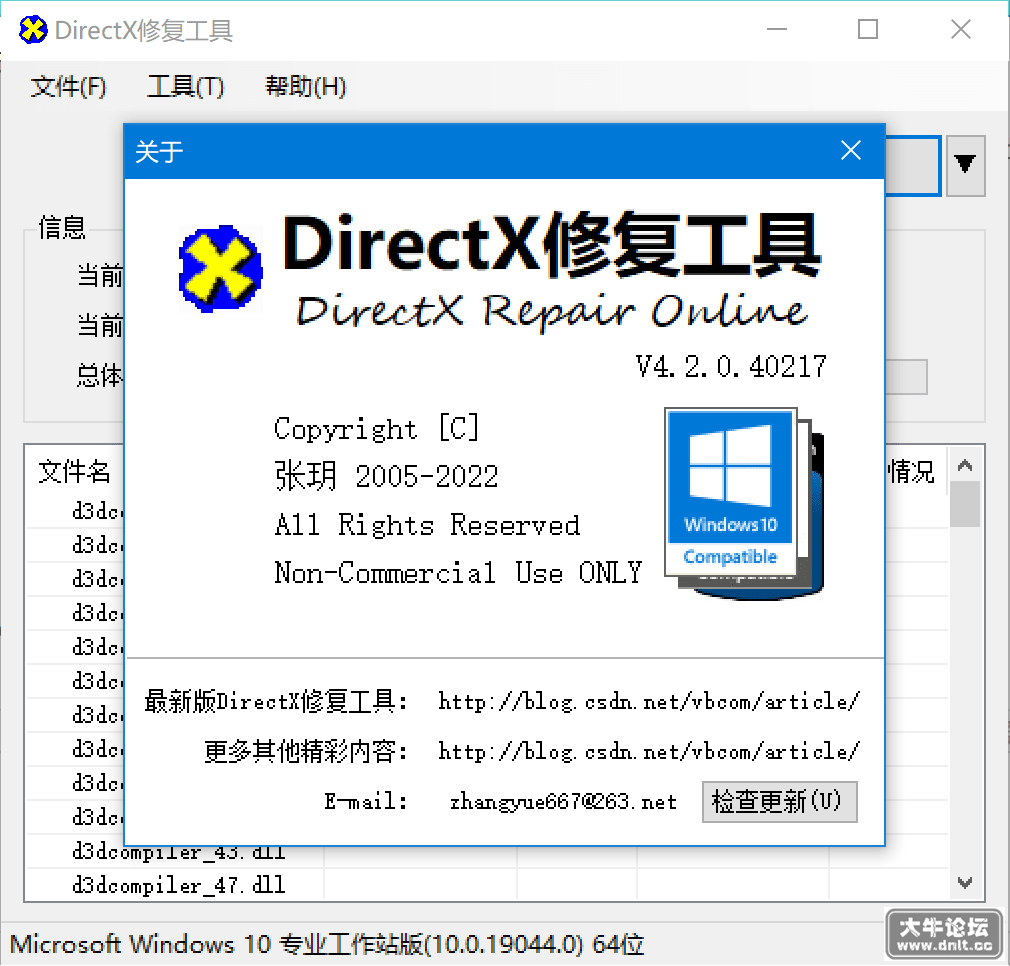The height and width of the screenshot is (966, 1010).
Task: Click the DirectX yellow X logo in About dialog
Action: pos(220,269)
